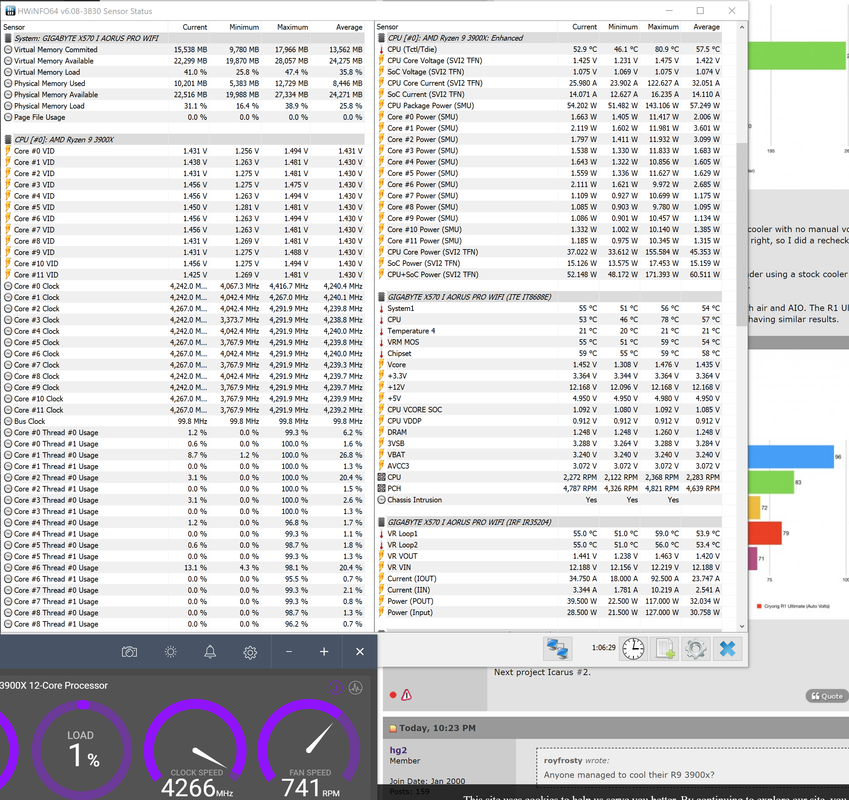Image resolution: width=849 pixels, height=800 pixels.
Task: Select the CPU+SoC Power (SVI2 TFN) row
Action: tap(549, 274)
